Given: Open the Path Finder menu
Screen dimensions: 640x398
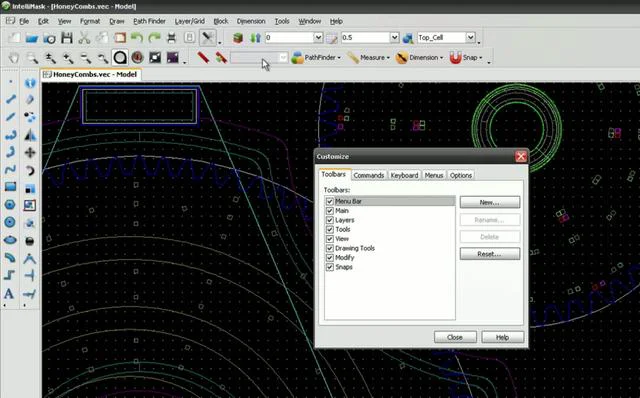Looking at the screenshot, I should [x=149, y=21].
